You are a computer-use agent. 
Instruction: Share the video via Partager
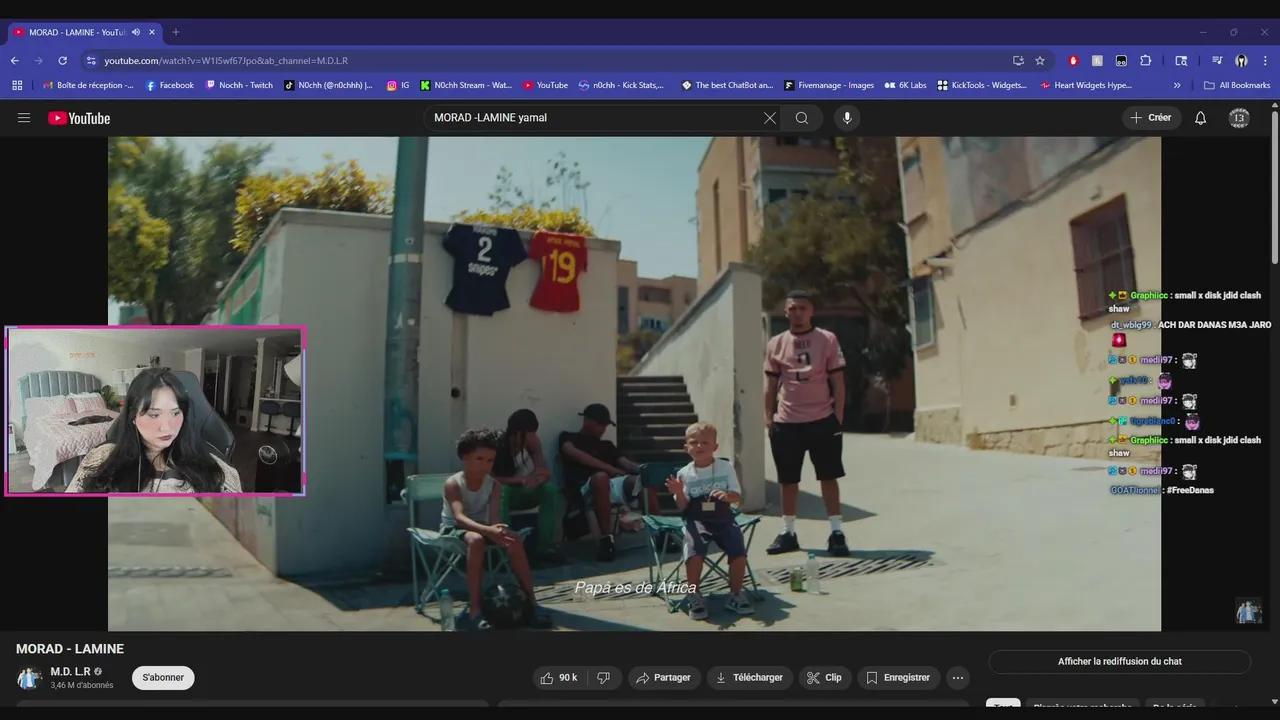click(x=664, y=678)
